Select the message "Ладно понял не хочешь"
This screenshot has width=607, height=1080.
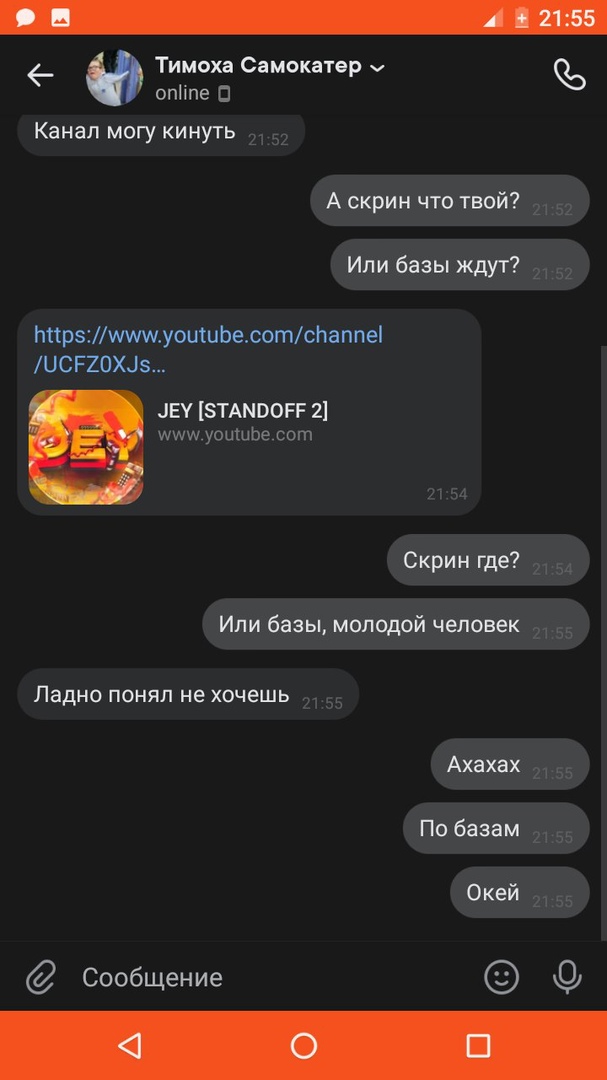point(188,694)
